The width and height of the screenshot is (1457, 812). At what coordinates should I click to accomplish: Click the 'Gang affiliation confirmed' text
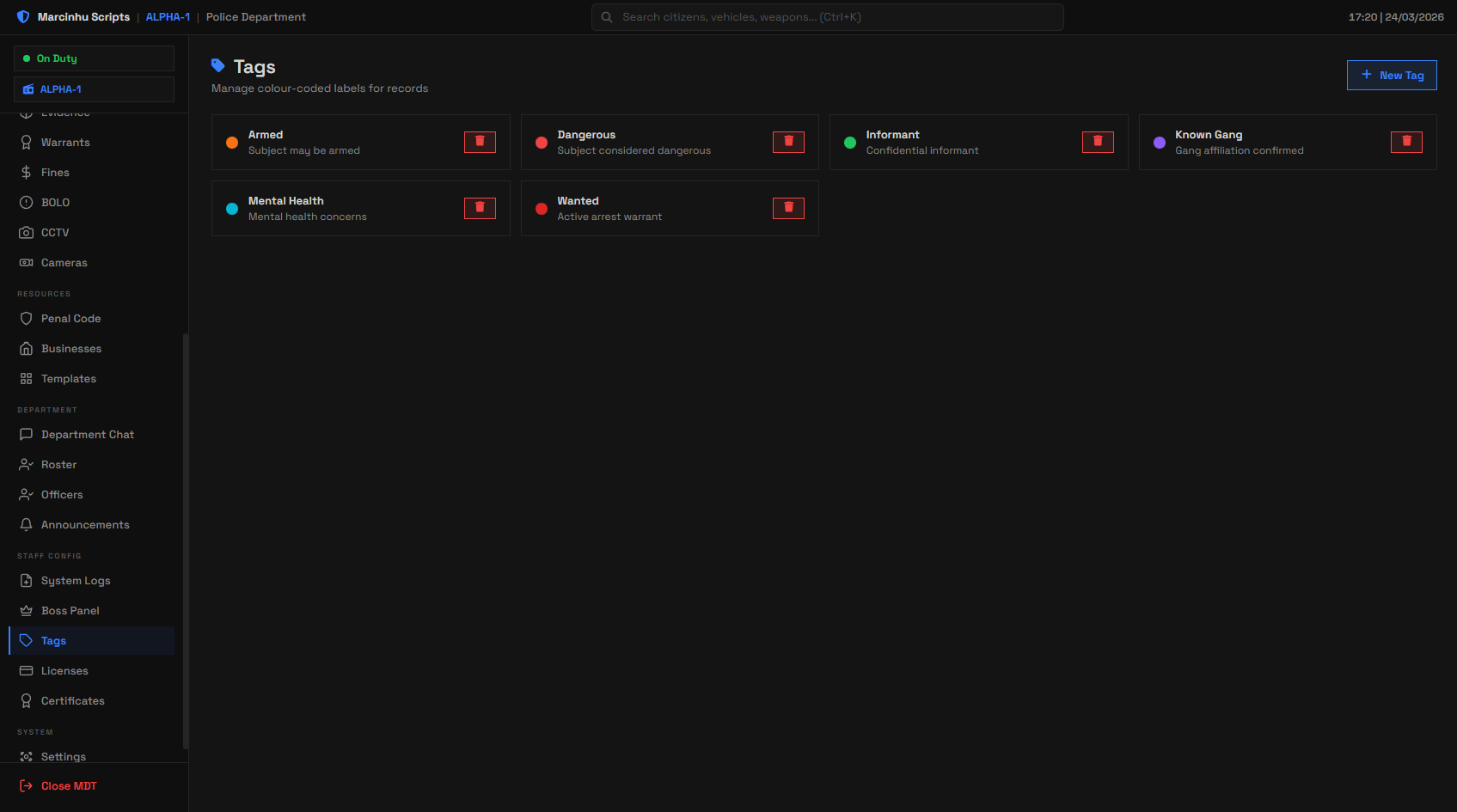click(x=1240, y=150)
